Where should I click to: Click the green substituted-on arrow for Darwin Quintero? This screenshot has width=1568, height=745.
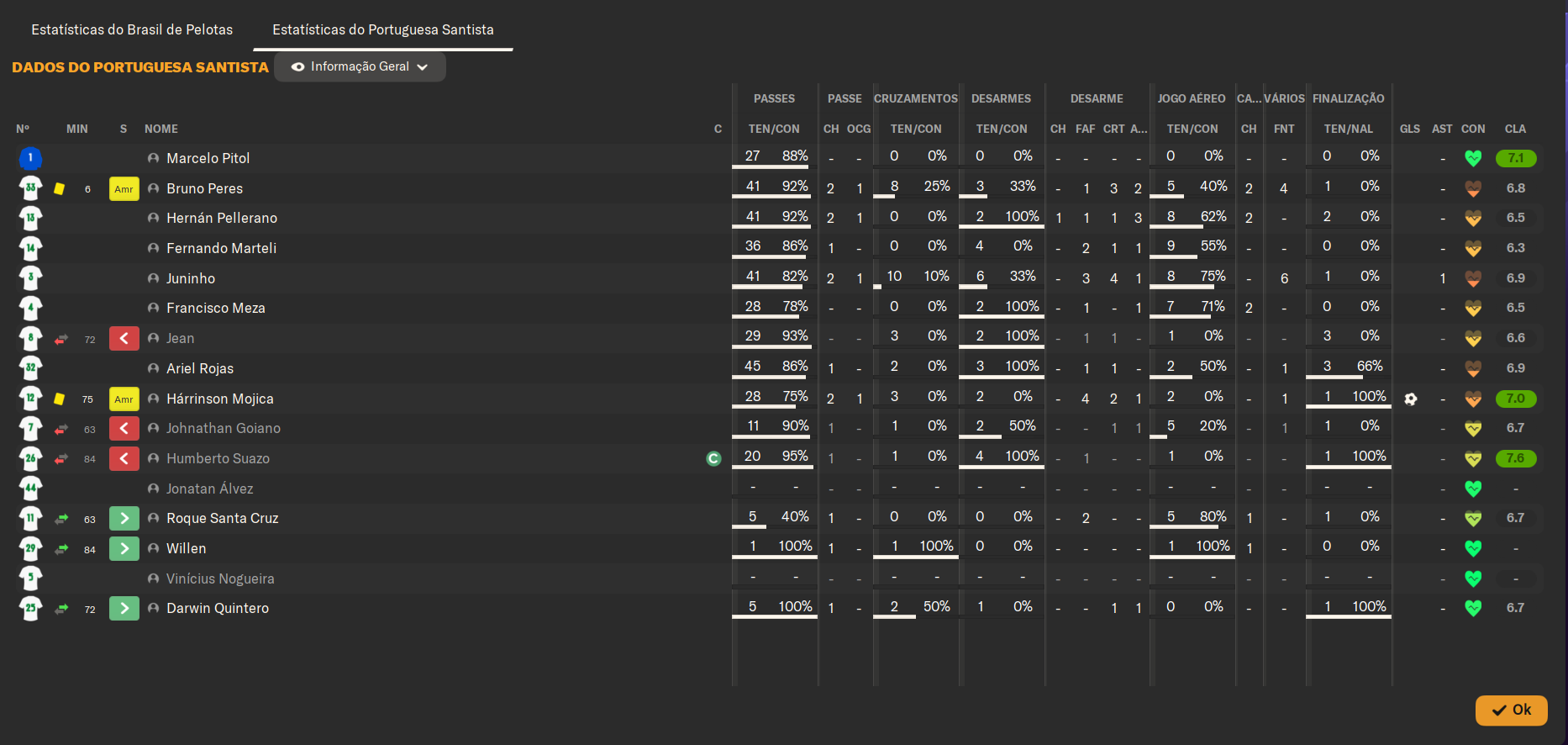pyautogui.click(x=124, y=609)
